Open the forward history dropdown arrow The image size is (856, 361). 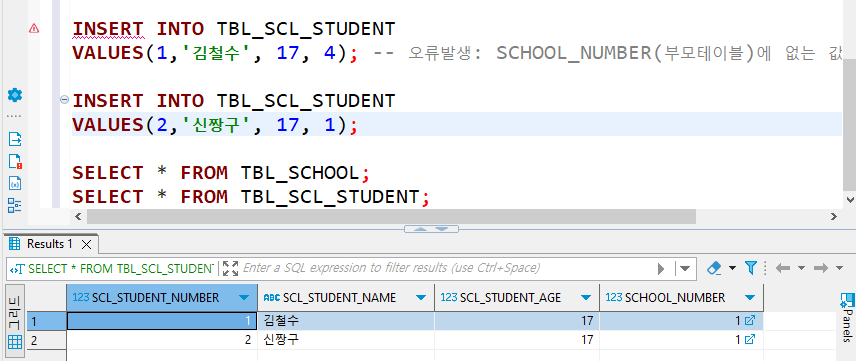839,268
